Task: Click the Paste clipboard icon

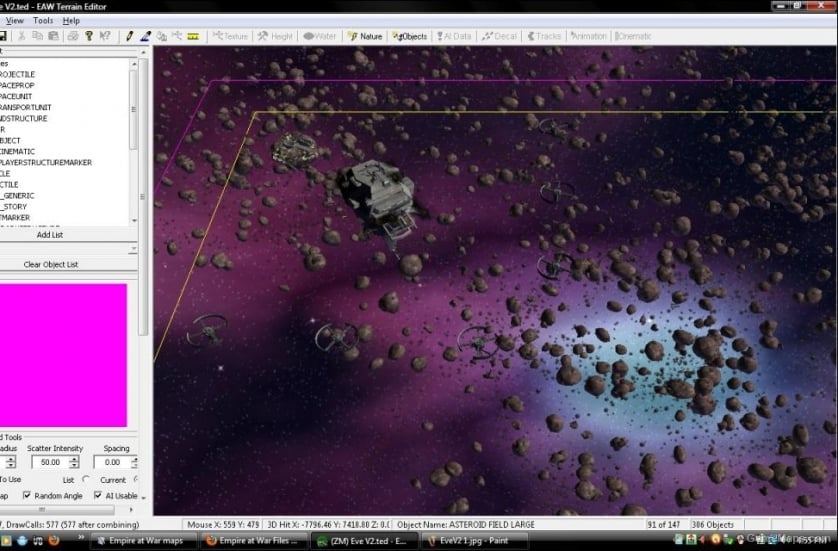Action: pyautogui.click(x=53, y=36)
